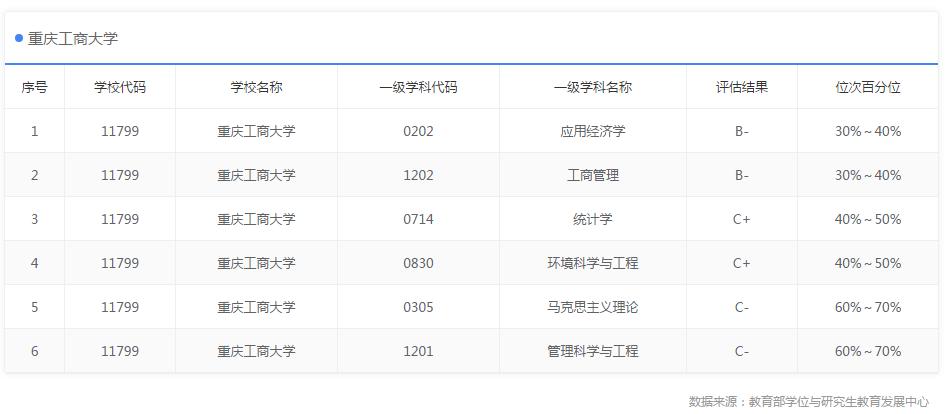The height and width of the screenshot is (414, 948).
Task: Select the 学校名称 column header
Action: [x=256, y=87]
